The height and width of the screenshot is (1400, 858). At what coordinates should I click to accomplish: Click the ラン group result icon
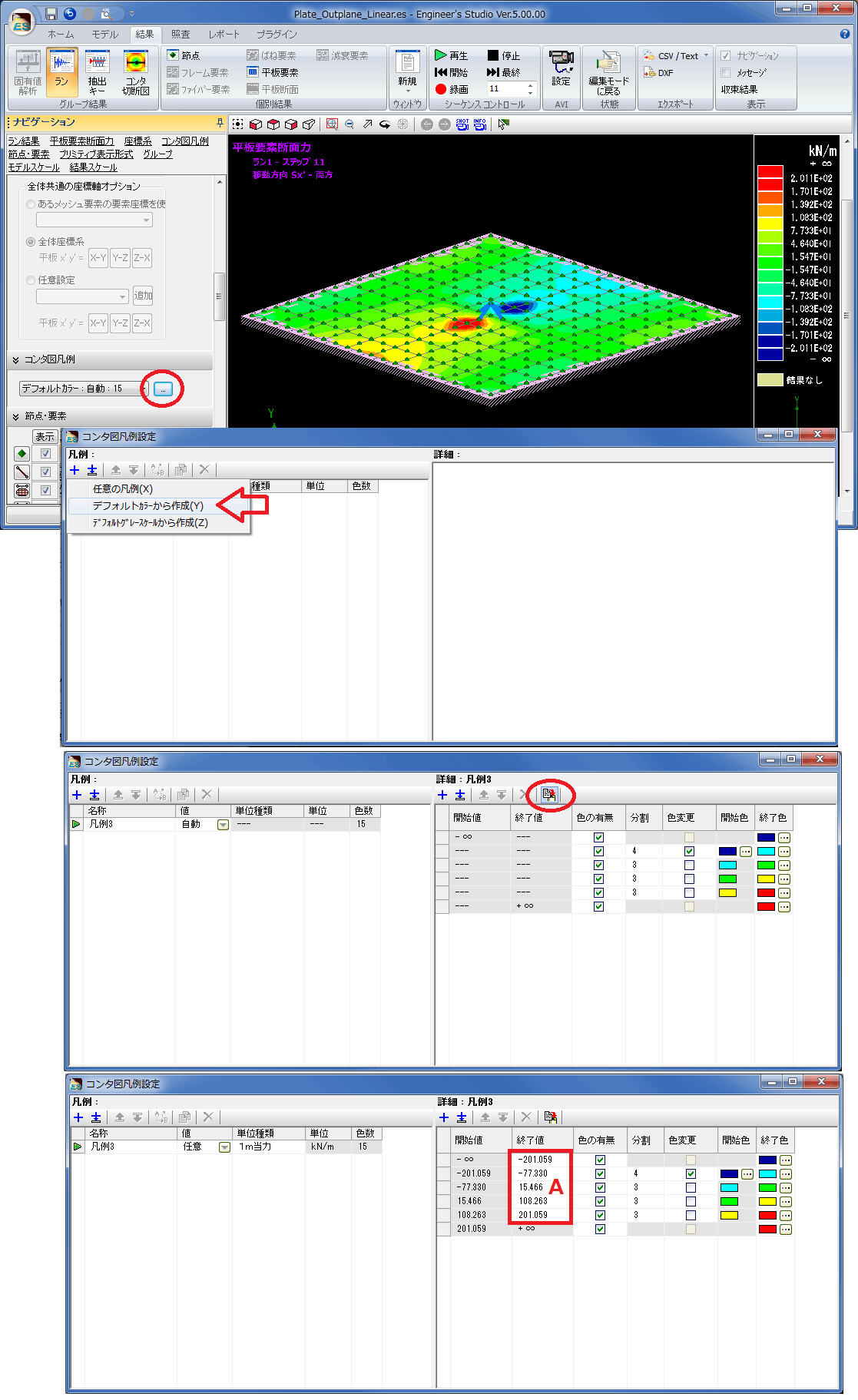pyautogui.click(x=61, y=71)
